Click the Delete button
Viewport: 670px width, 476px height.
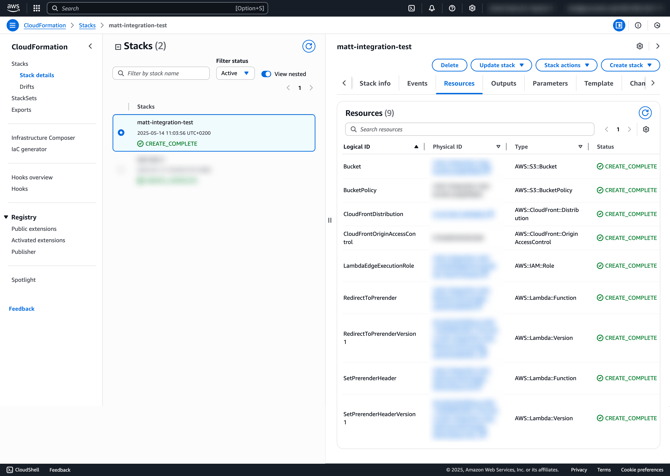(x=449, y=65)
